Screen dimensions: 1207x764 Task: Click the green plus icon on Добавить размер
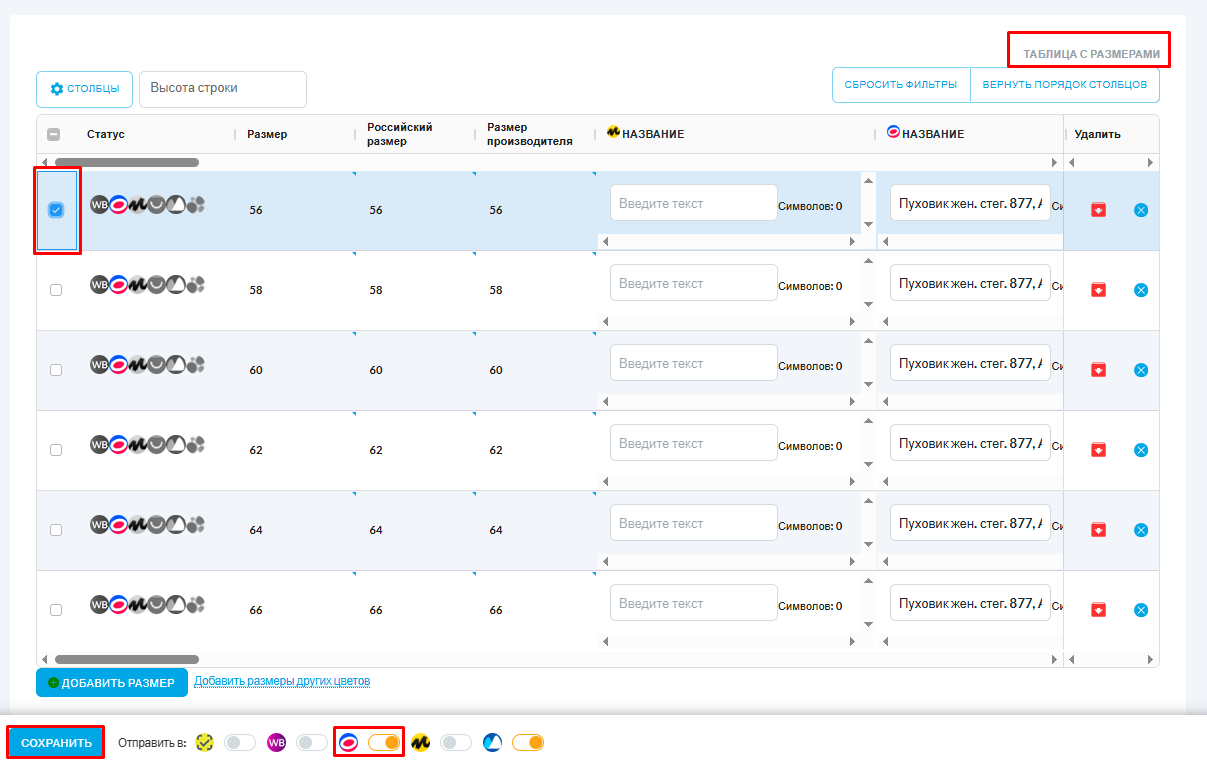[54, 683]
